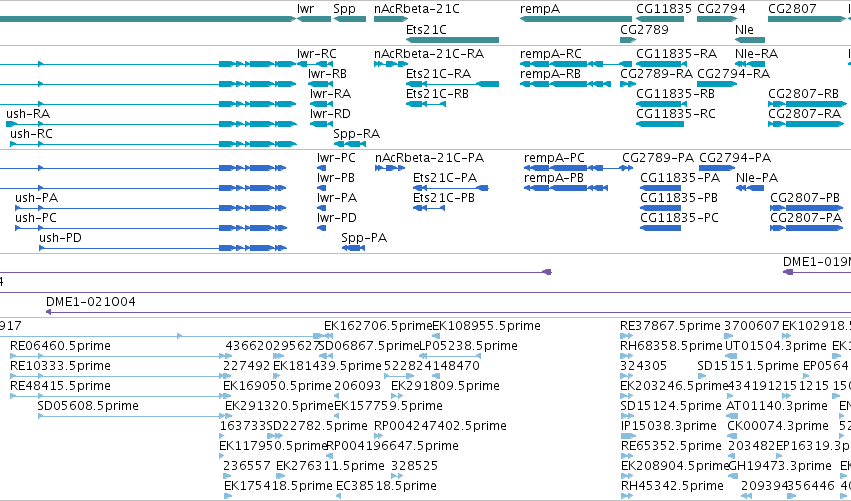The height and width of the screenshot is (501, 851).
Task: Click the RE37867.5prime EST label
Action: (x=670, y=326)
